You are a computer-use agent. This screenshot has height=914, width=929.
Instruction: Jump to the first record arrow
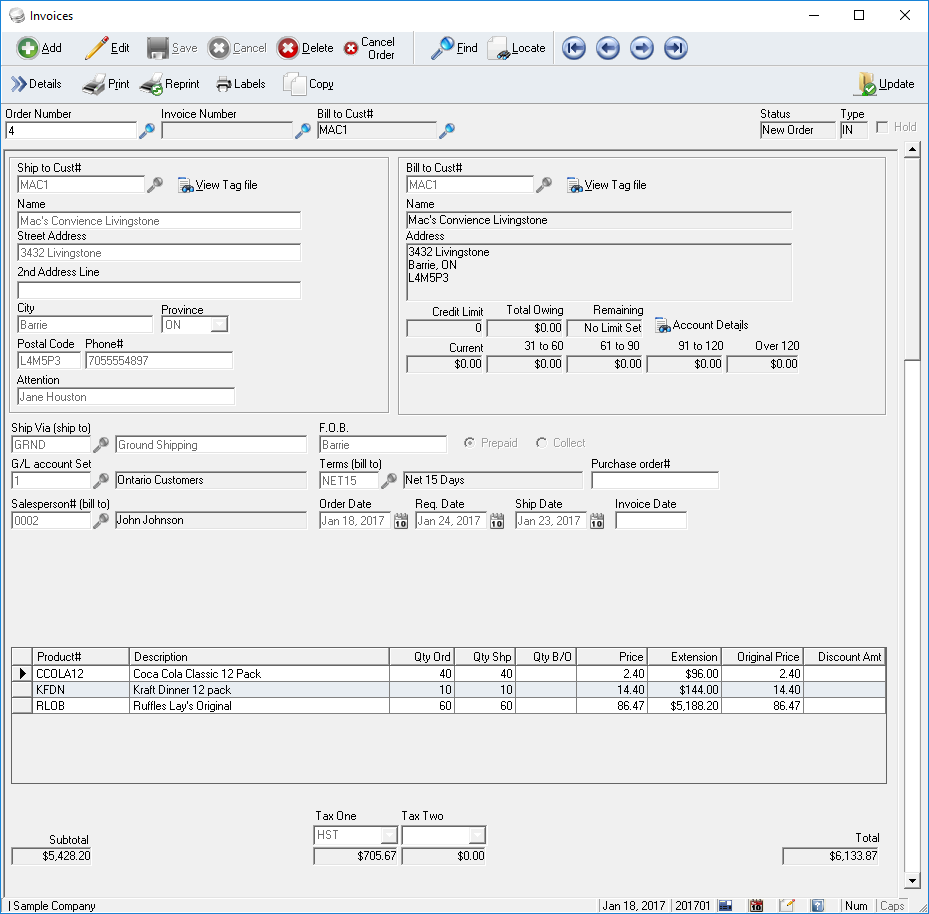pos(574,48)
